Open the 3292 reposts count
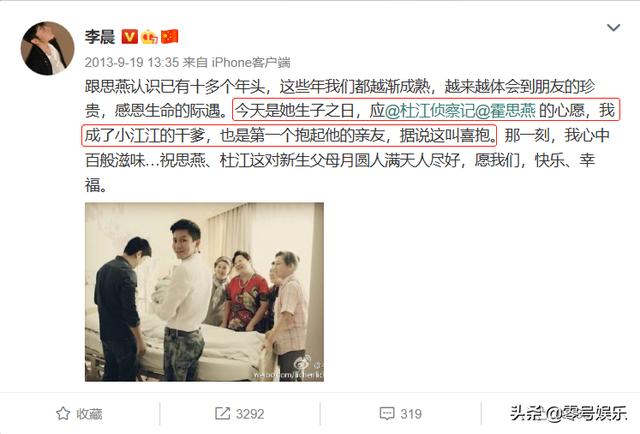640x434 pixels. coord(250,414)
